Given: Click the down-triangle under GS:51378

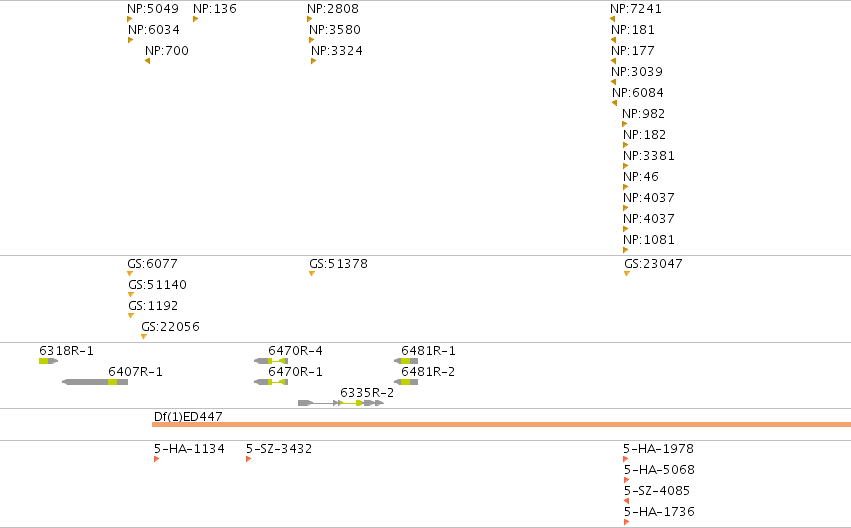Looking at the screenshot, I should click(x=312, y=273).
